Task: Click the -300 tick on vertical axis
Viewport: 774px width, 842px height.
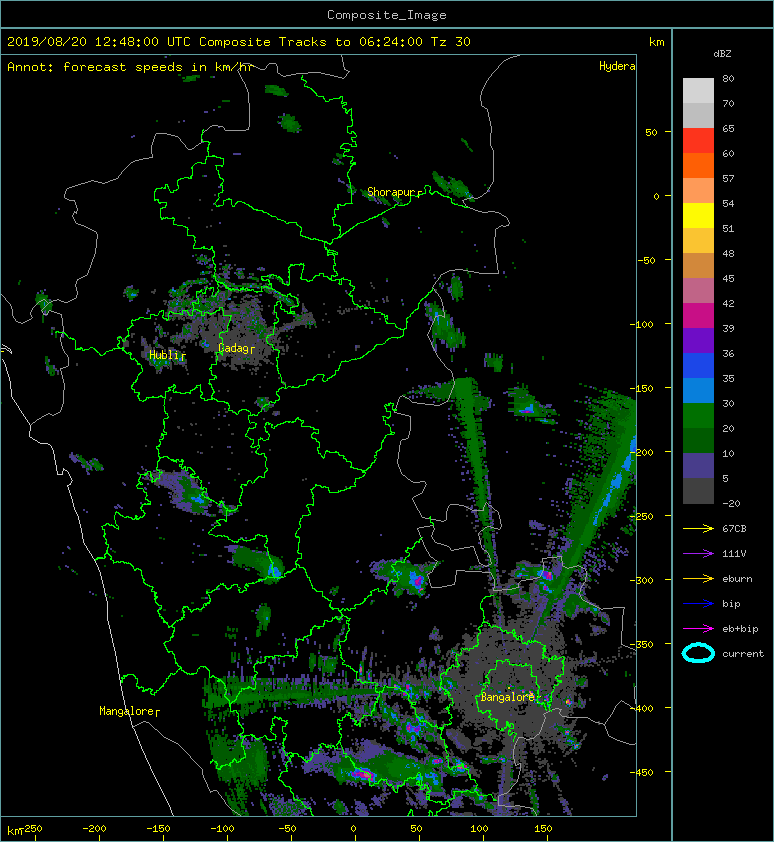Action: 643,580
